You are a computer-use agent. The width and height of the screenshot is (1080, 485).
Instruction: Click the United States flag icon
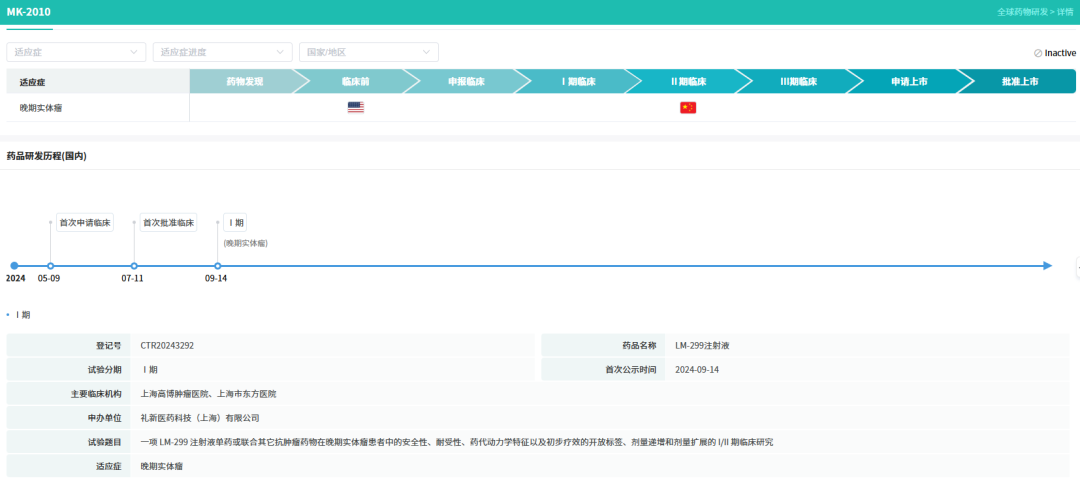coord(355,107)
